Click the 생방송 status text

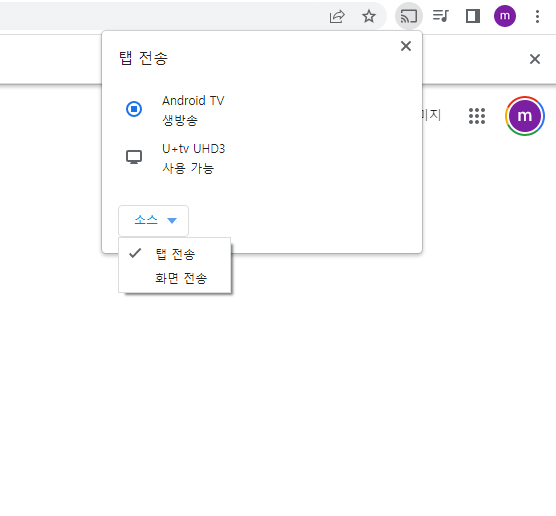[180, 120]
